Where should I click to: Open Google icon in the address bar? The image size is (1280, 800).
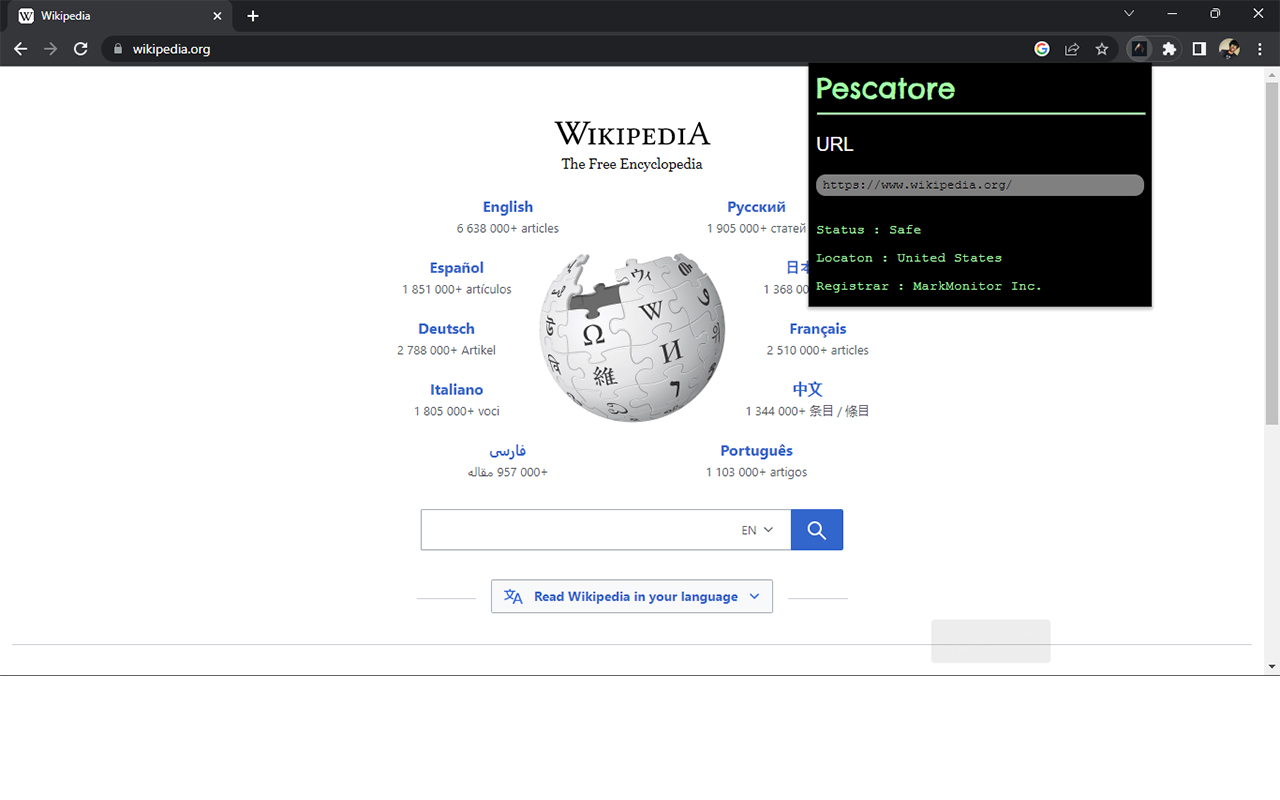[1042, 49]
